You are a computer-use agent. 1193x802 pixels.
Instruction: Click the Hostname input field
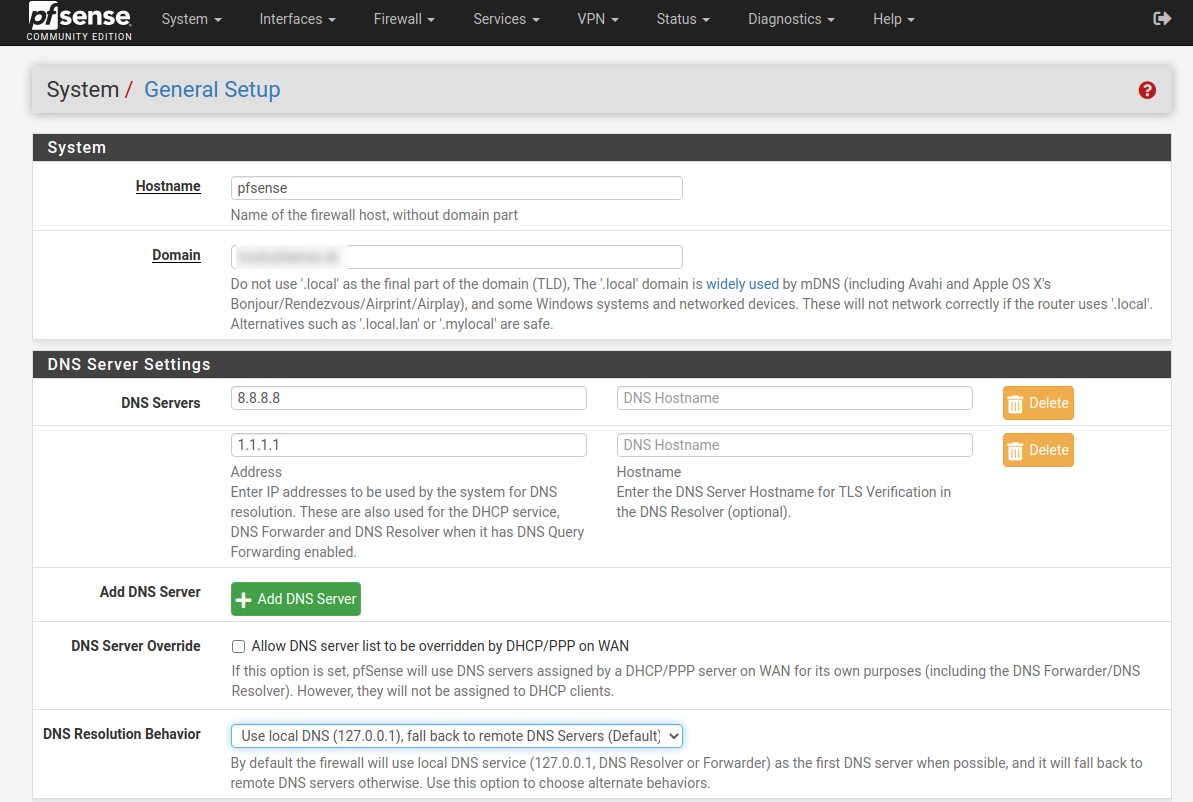click(x=456, y=188)
